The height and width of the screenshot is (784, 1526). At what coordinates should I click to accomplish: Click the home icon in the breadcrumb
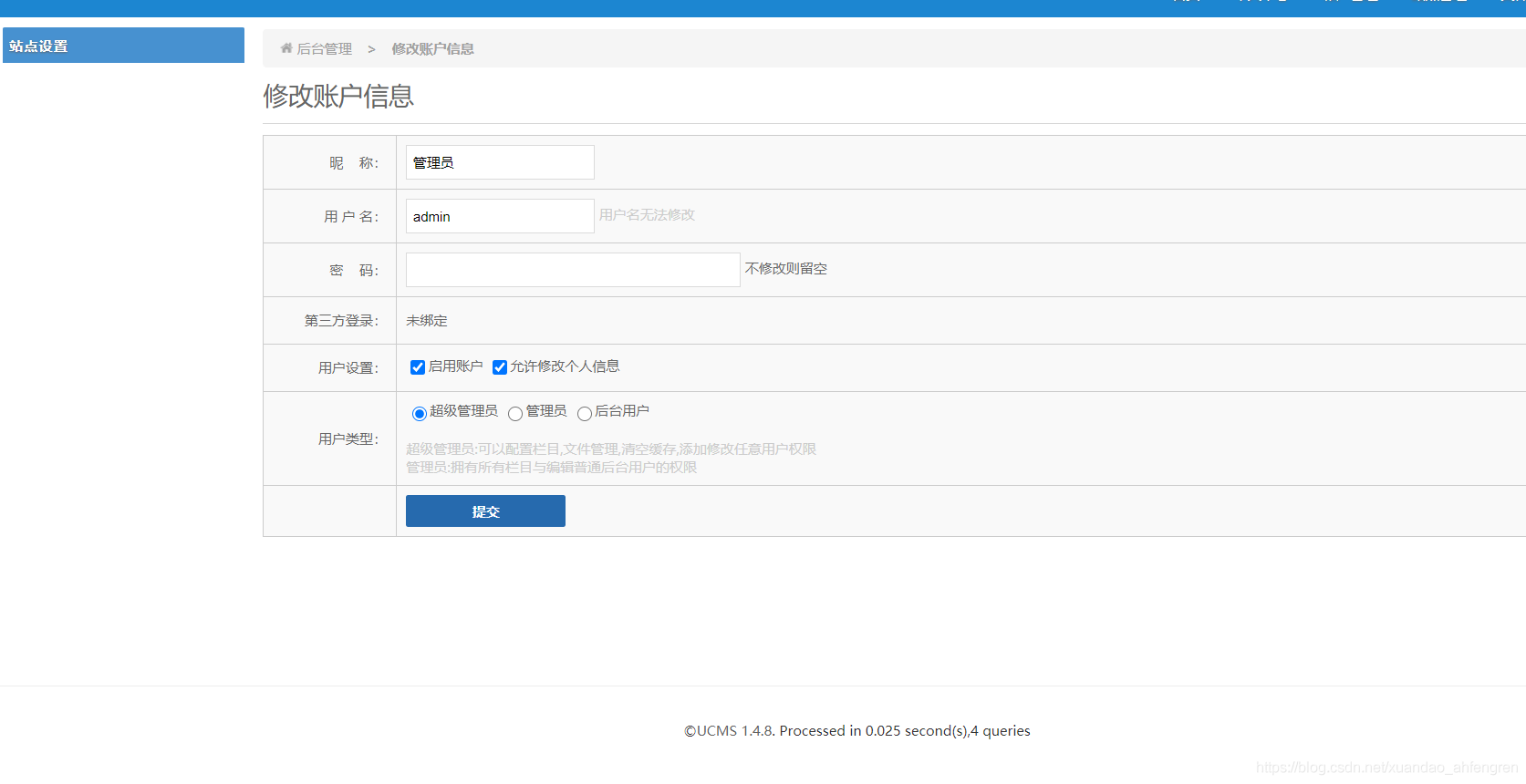point(286,48)
